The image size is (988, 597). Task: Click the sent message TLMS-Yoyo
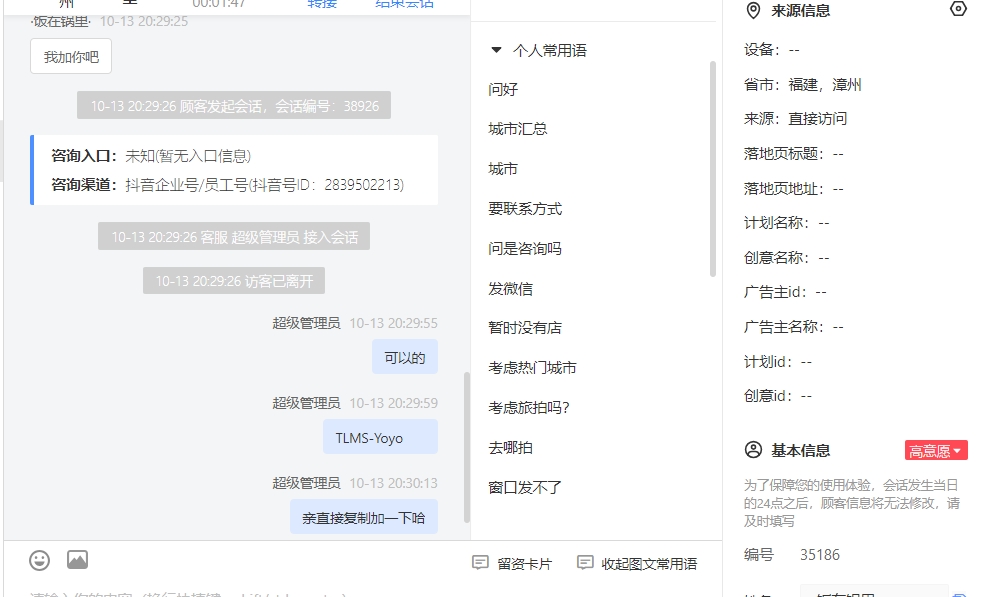click(x=381, y=437)
